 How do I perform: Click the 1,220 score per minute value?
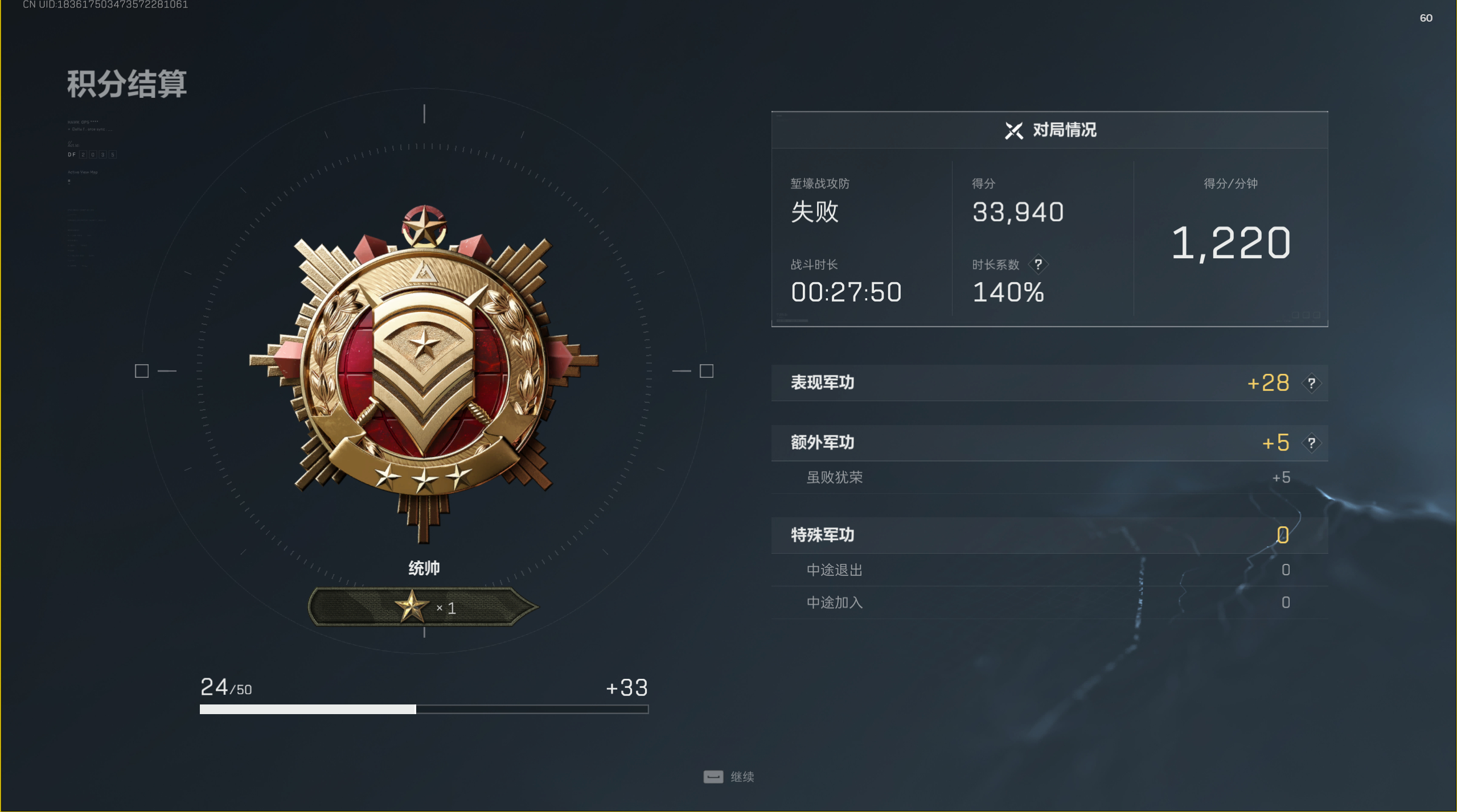pos(1230,243)
